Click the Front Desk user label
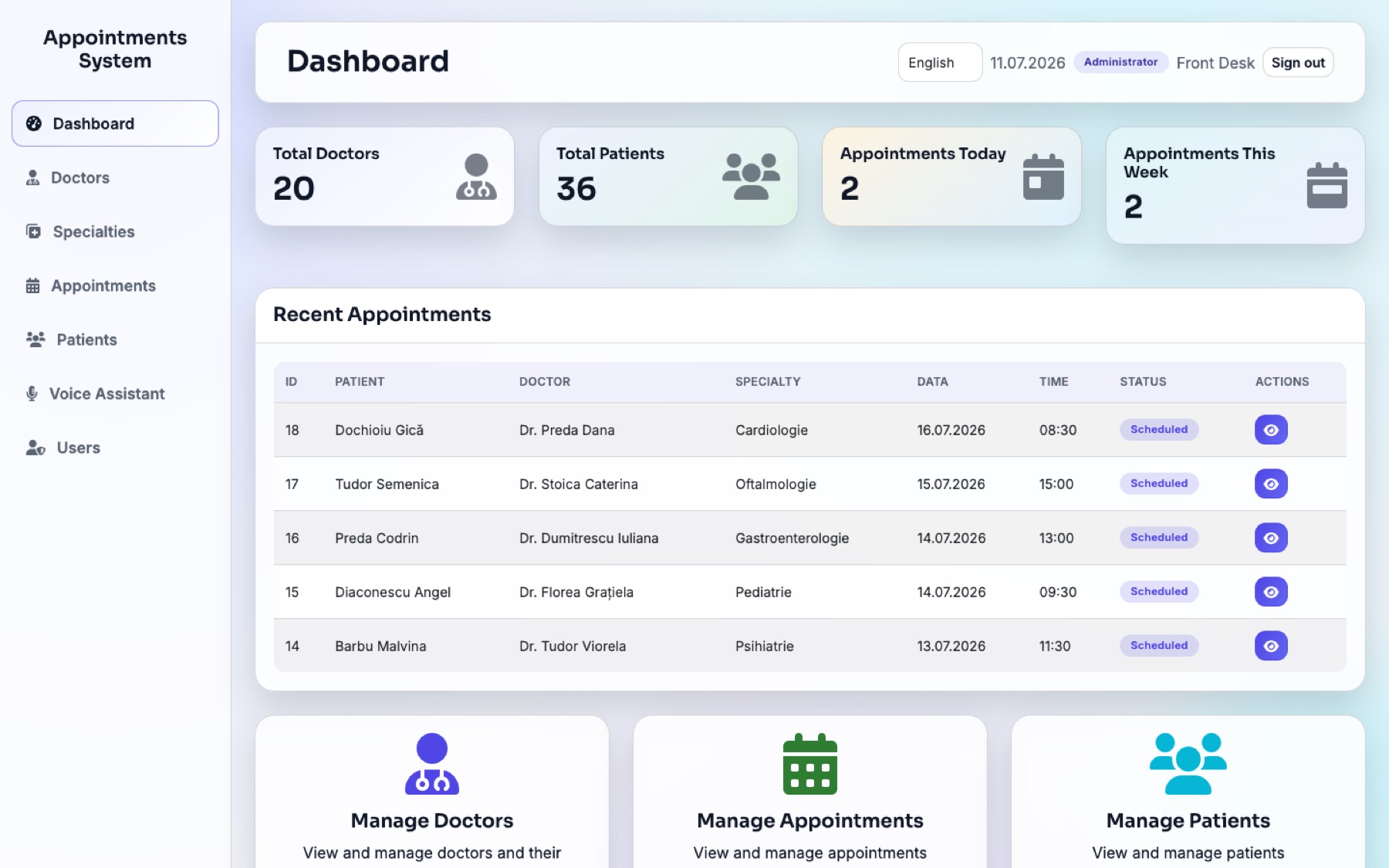Viewport: 1389px width, 868px height. point(1215,63)
